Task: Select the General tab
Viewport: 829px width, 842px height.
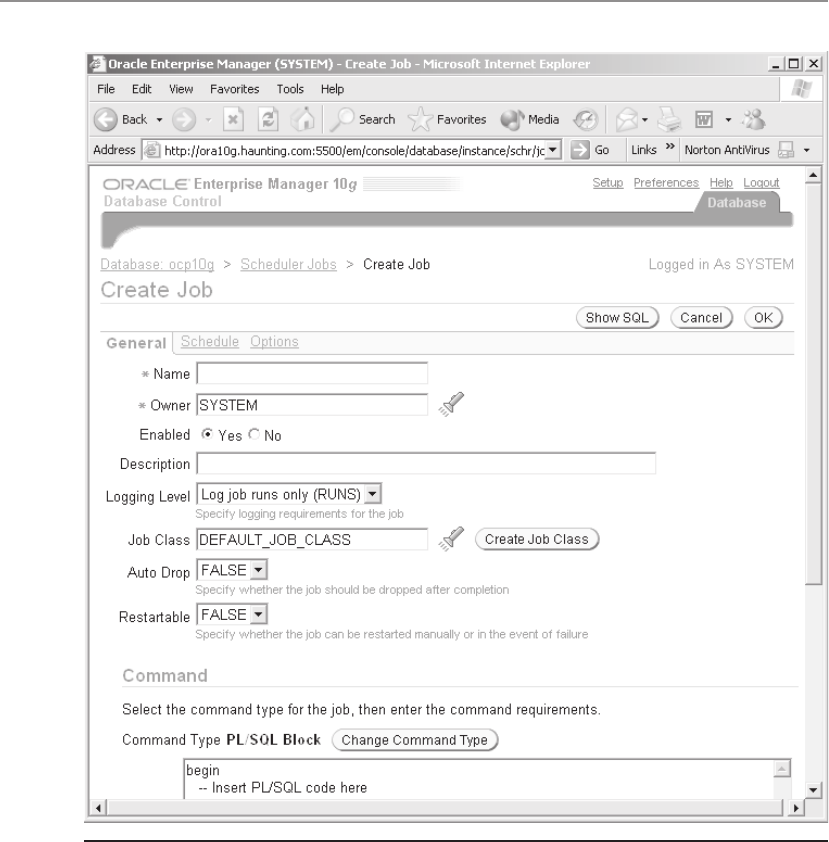Action: tap(136, 343)
